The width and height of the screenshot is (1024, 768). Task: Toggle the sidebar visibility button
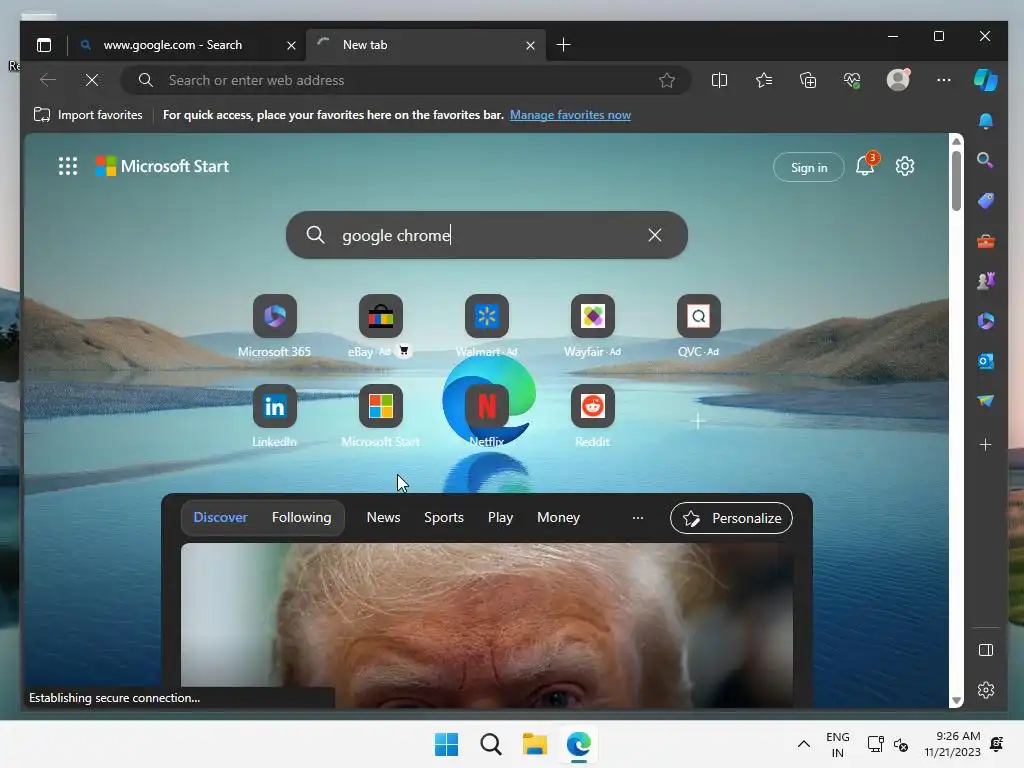(x=985, y=650)
